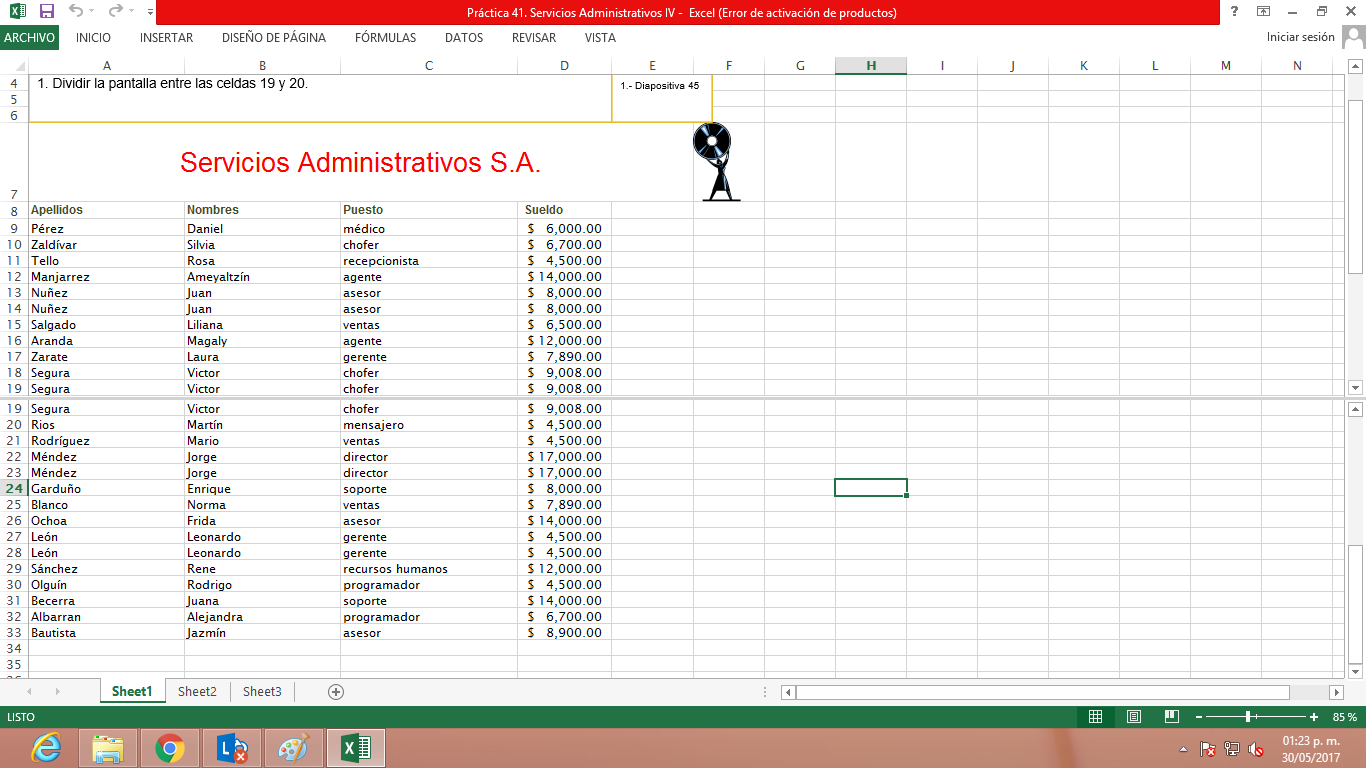
Task: Click the user account avatar icon
Action: click(x=1353, y=38)
